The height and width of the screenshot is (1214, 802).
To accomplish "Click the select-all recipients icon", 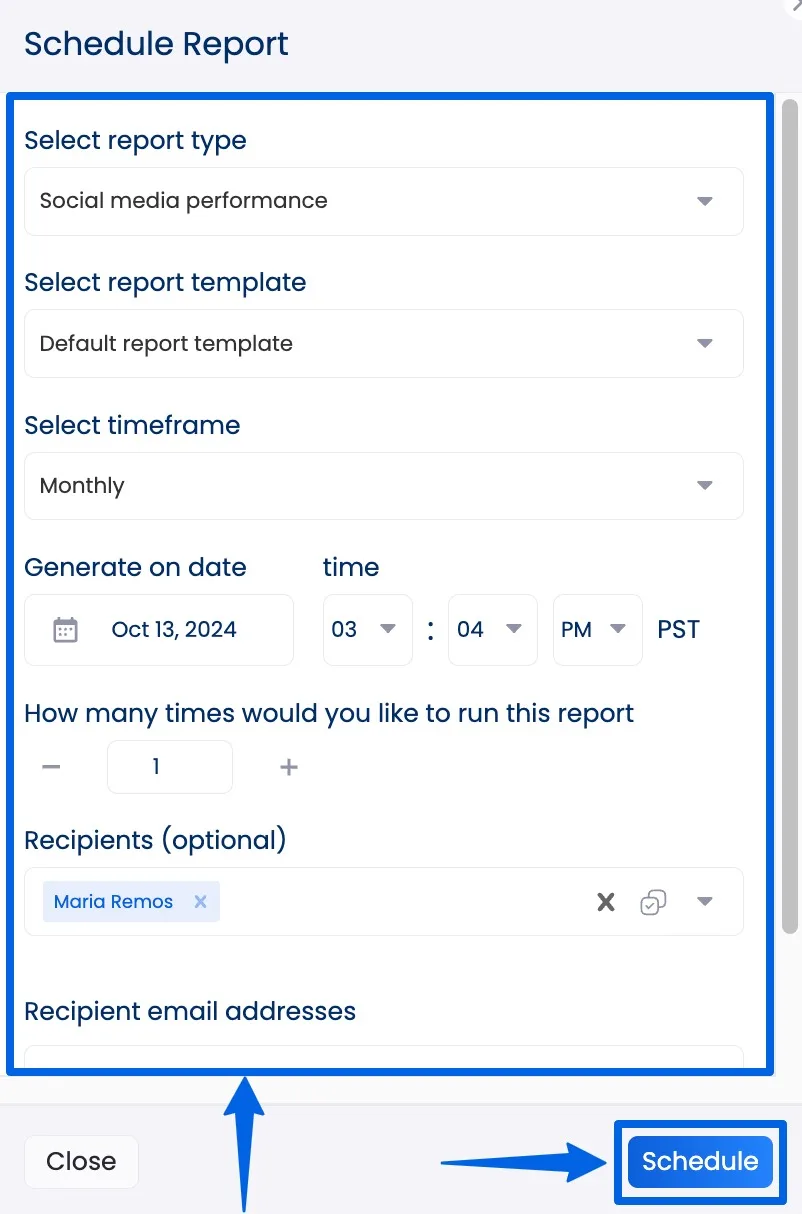I will coord(654,901).
